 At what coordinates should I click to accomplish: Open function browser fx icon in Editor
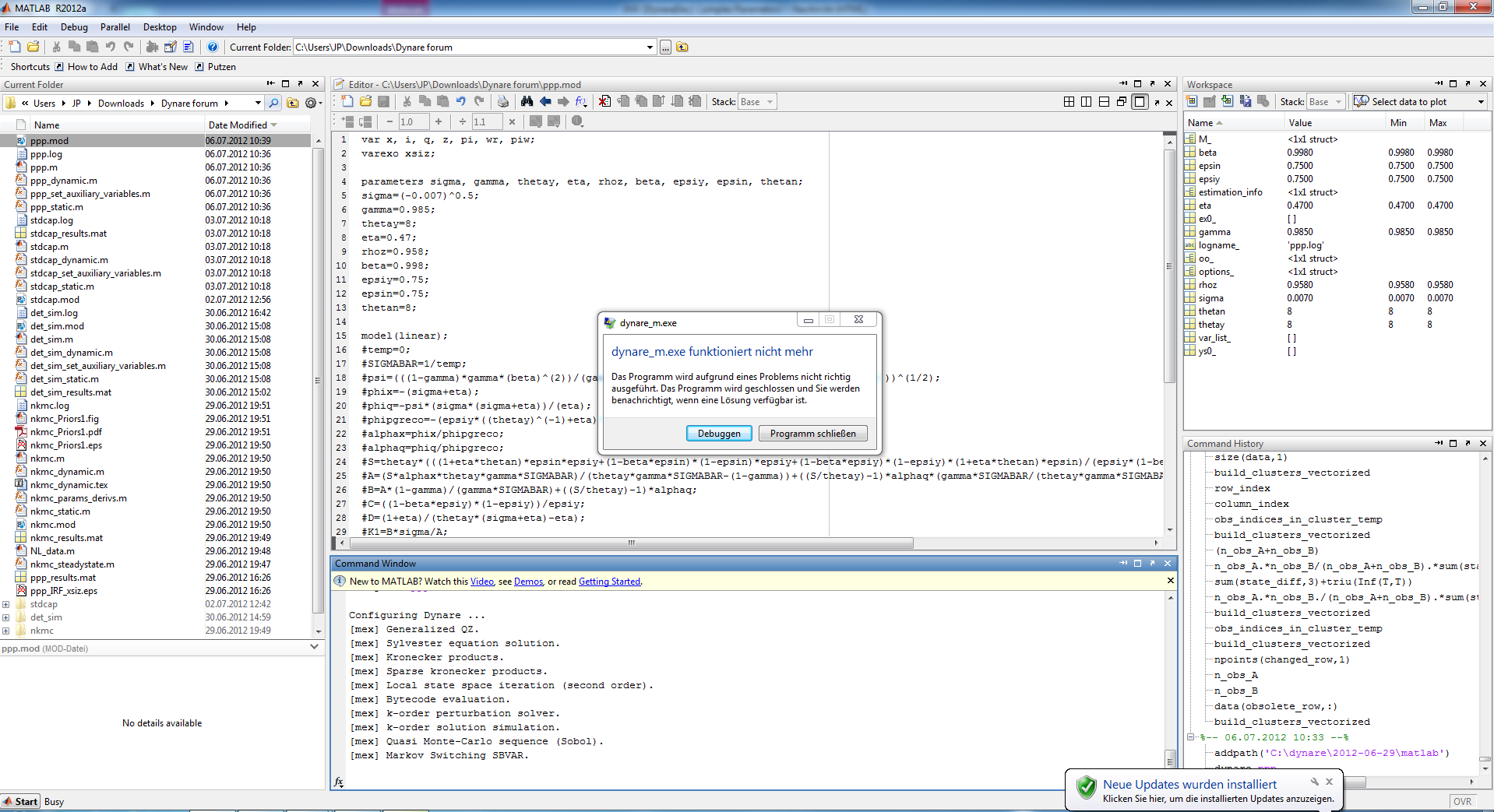(581, 102)
